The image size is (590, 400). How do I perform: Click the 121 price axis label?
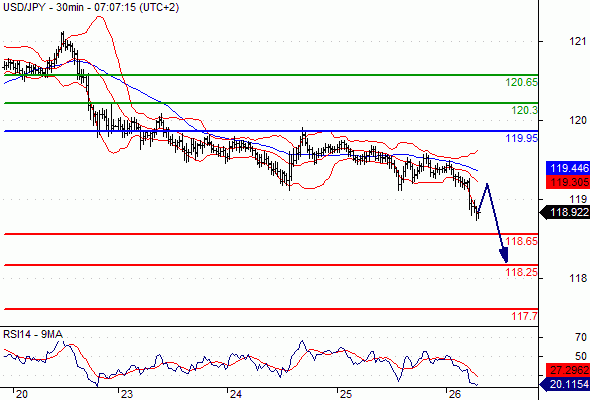(578, 41)
